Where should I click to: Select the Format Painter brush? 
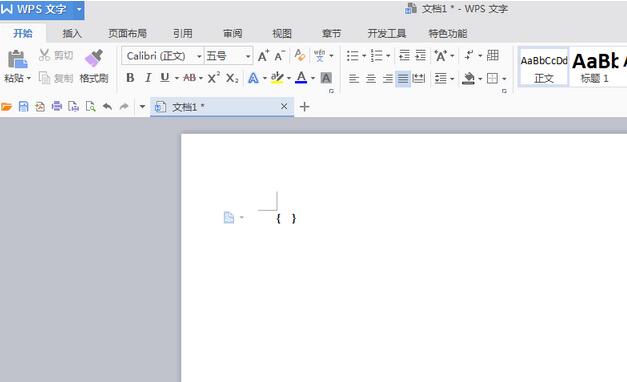[94, 58]
